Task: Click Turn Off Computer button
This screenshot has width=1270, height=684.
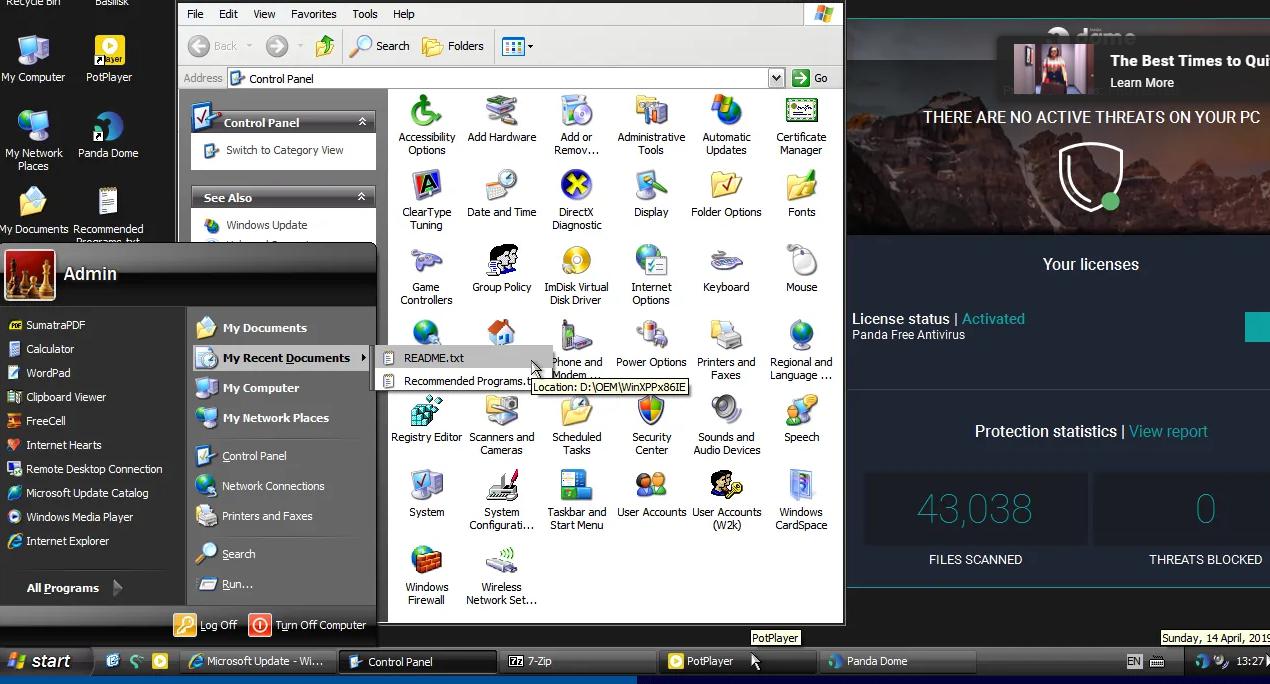Action: point(308,625)
